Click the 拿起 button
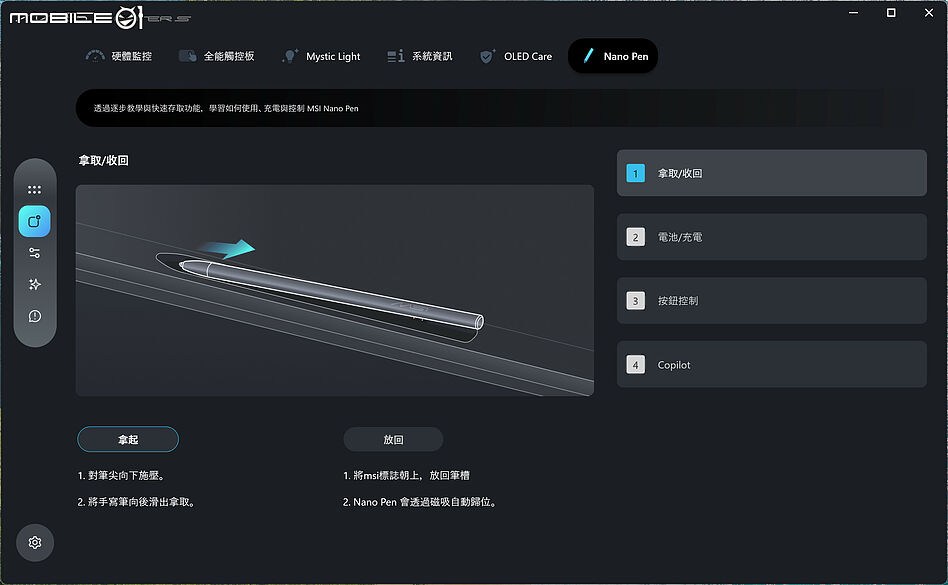 point(128,439)
